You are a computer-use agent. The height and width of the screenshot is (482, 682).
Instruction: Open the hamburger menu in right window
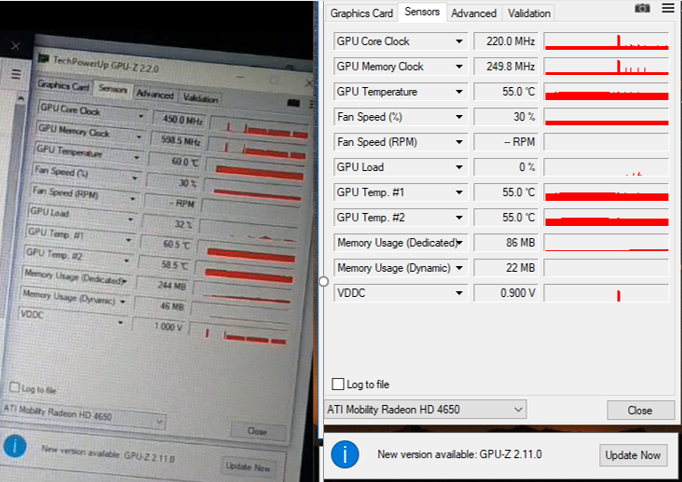click(668, 8)
